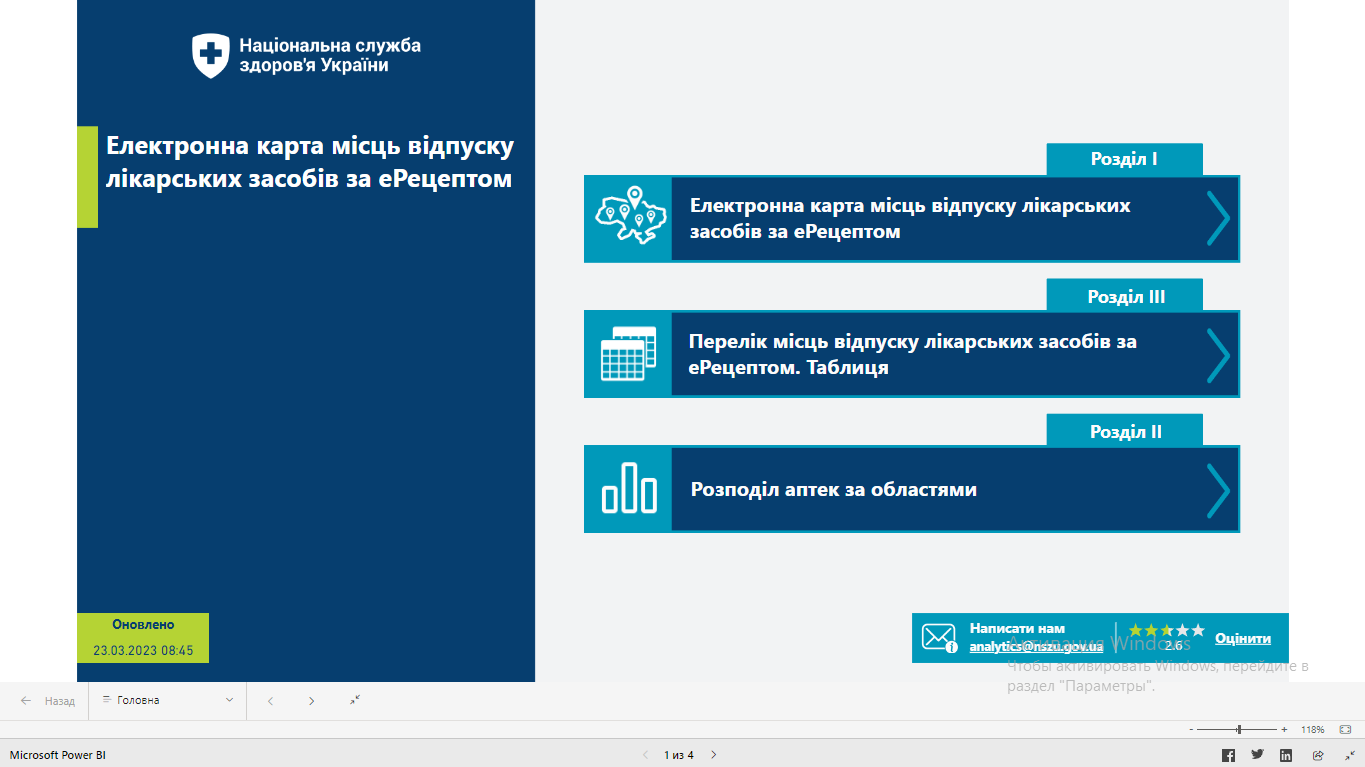Click the collapse arrows icon in navigation toolbar
Screen dimensions: 1365x767
pos(355,700)
